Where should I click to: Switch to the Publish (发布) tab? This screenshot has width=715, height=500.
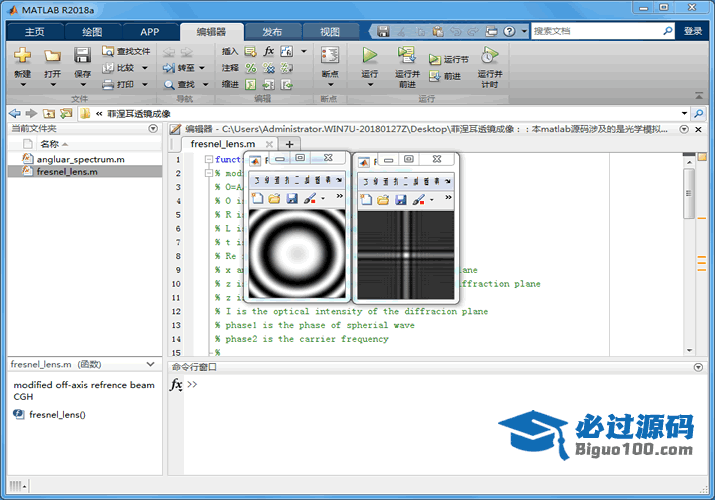272,32
